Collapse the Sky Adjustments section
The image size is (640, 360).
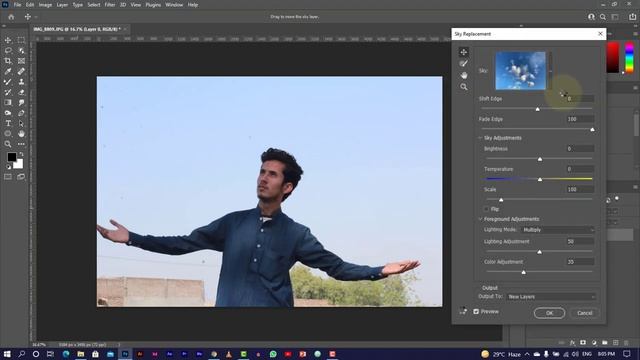[x=480, y=138]
